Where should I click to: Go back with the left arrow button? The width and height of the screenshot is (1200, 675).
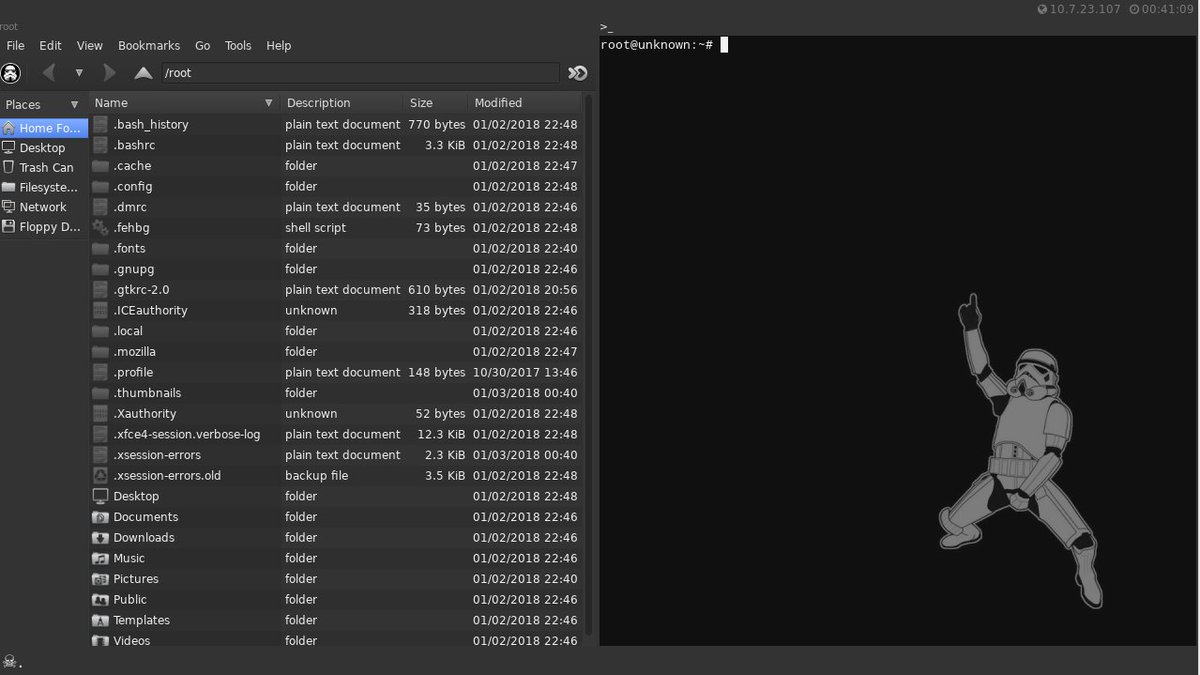pos(48,73)
